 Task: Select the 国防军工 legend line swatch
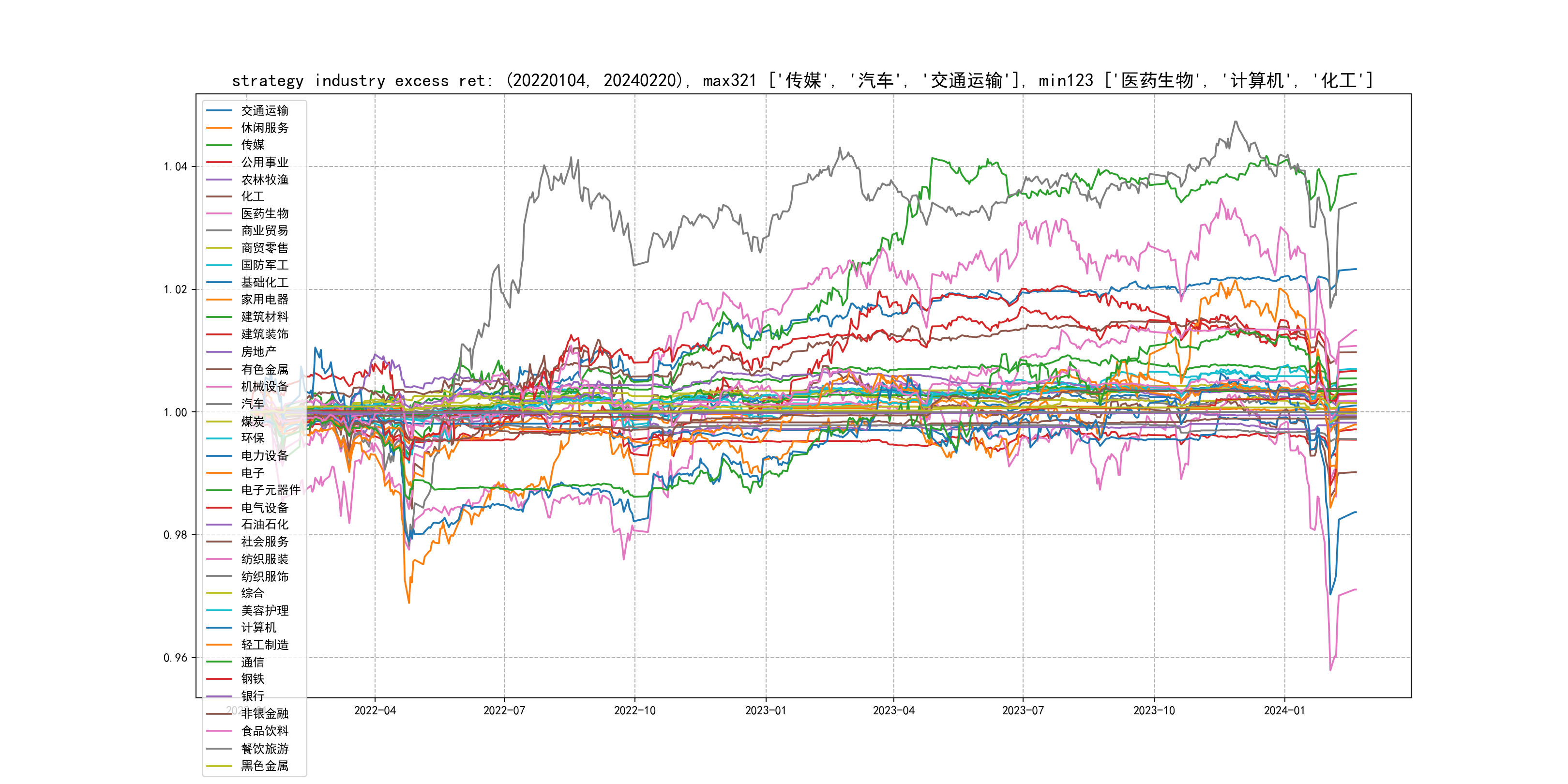219,265
